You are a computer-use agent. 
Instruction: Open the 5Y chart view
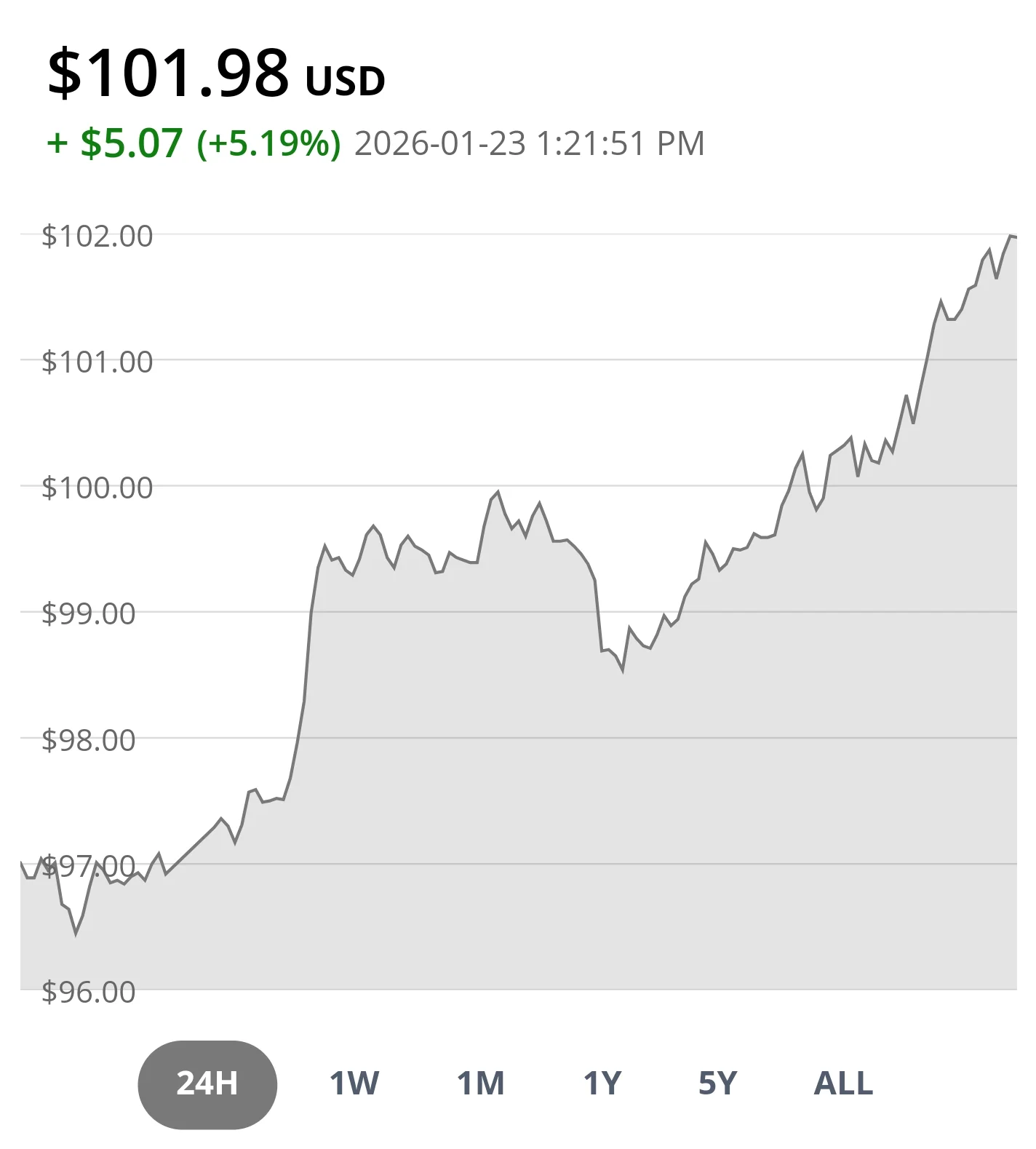pyautogui.click(x=717, y=1084)
